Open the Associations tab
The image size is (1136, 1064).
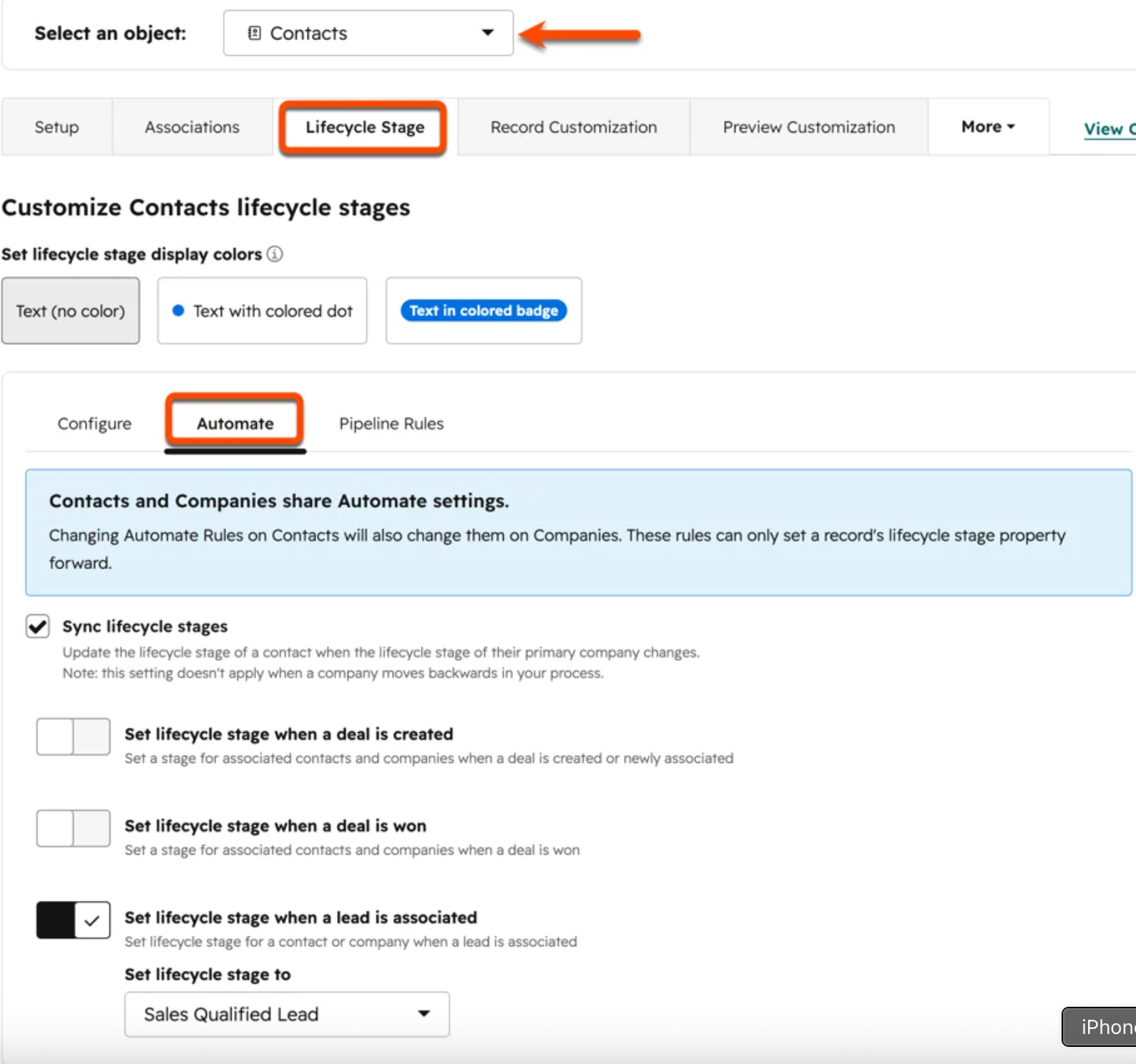pos(192,127)
